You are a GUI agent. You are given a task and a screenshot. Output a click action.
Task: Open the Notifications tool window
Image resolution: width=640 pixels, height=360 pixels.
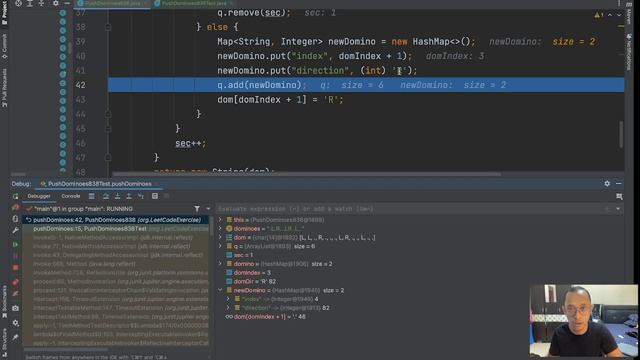click(x=629, y=51)
